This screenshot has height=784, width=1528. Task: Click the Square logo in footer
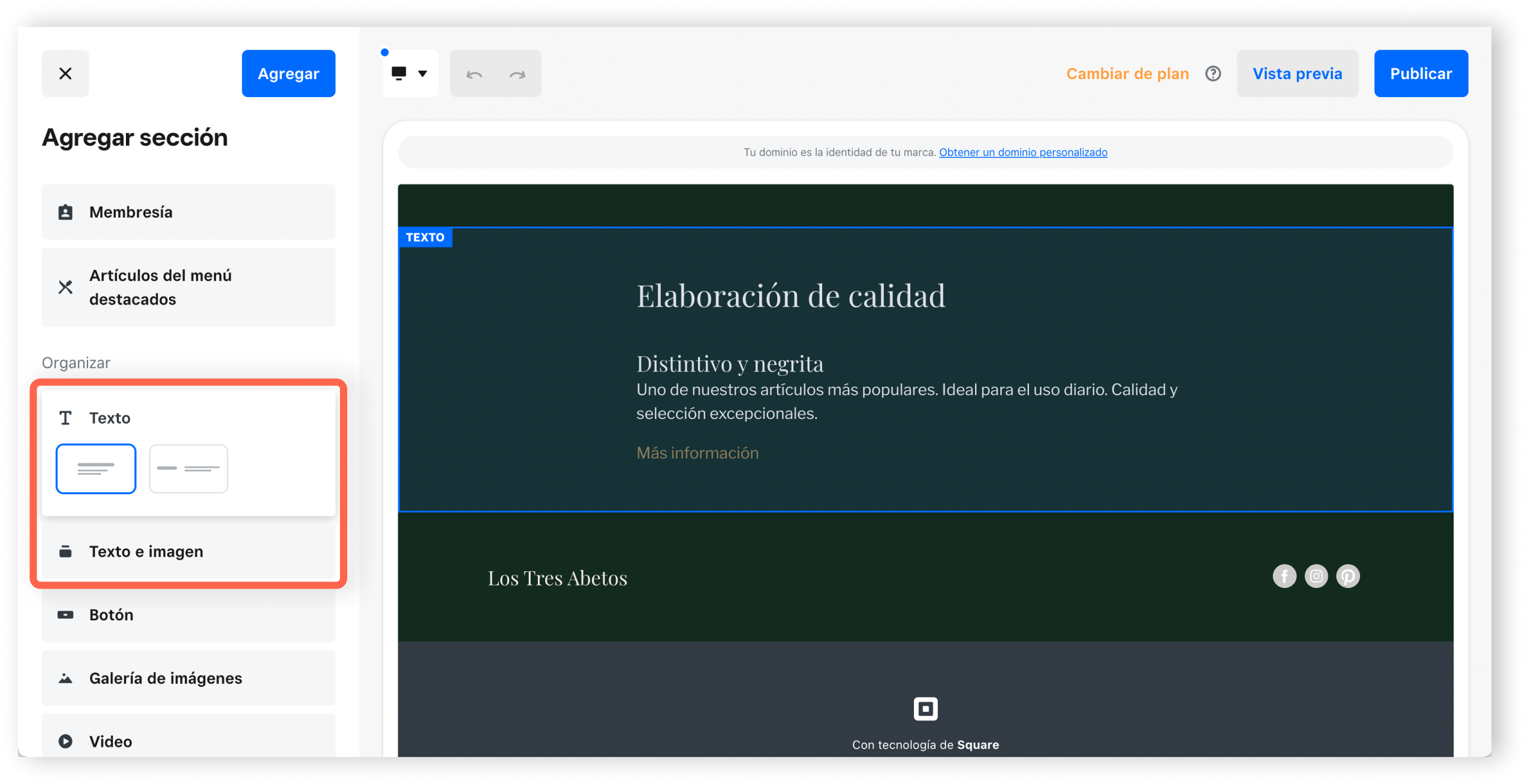tap(925, 708)
